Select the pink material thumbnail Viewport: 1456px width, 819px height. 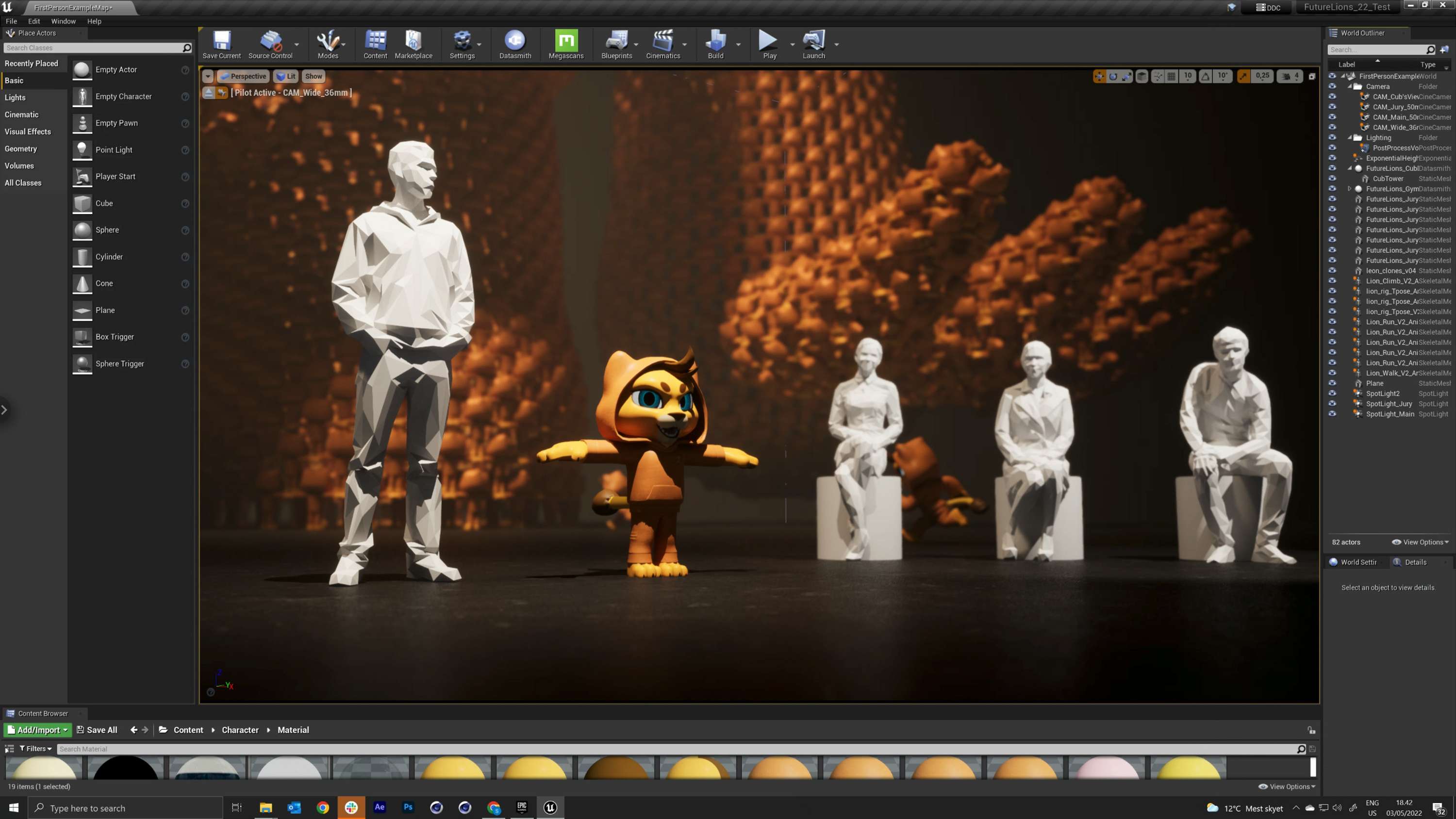coord(1107,768)
